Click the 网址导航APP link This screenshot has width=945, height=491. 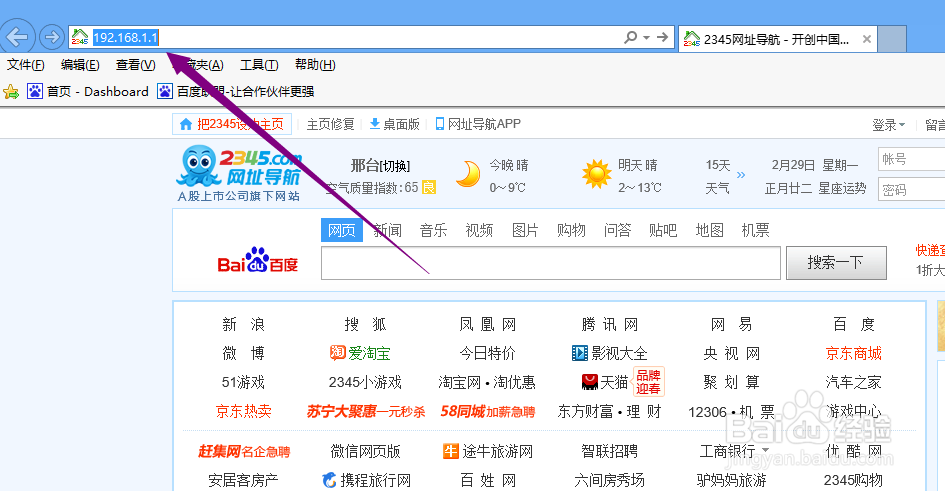(x=478, y=124)
